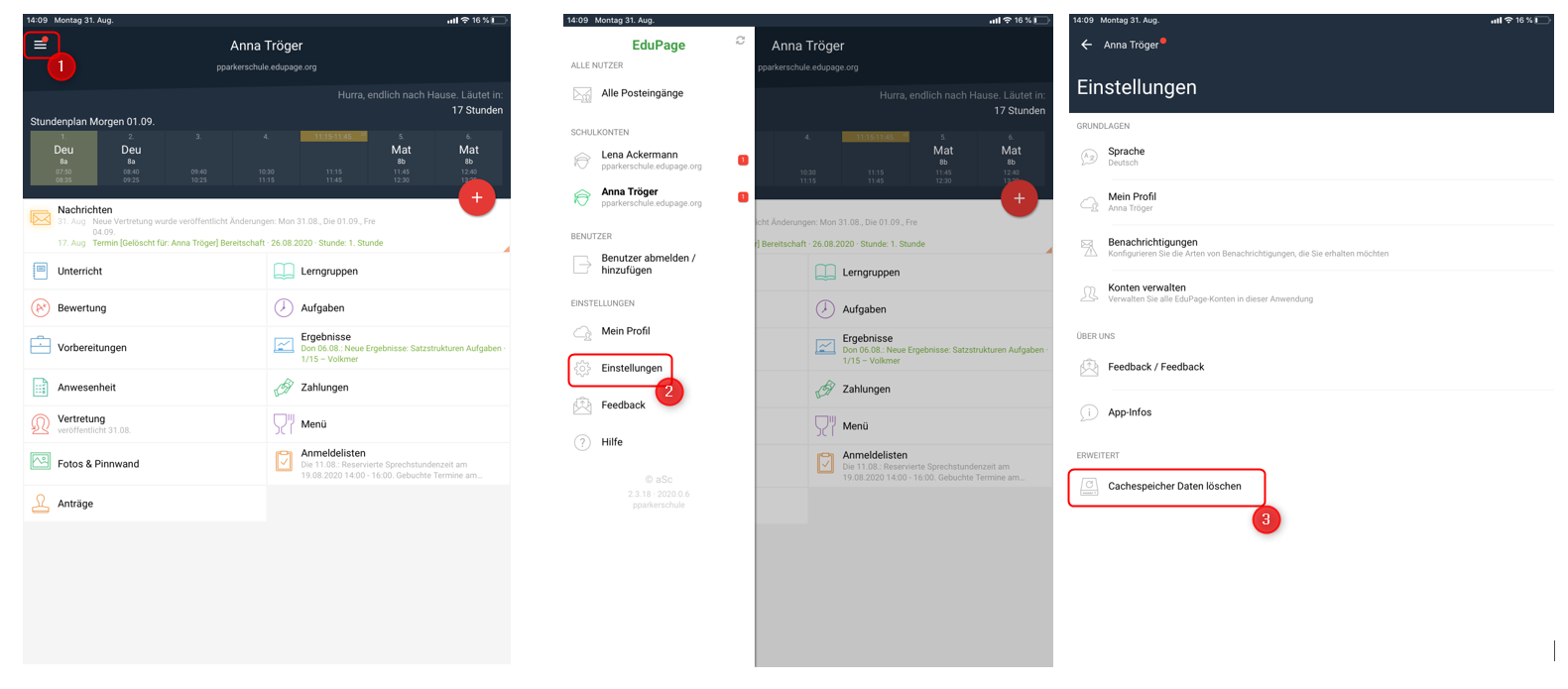Open Sprache setting
The image size is (1568, 689).
pyautogui.click(x=1312, y=157)
